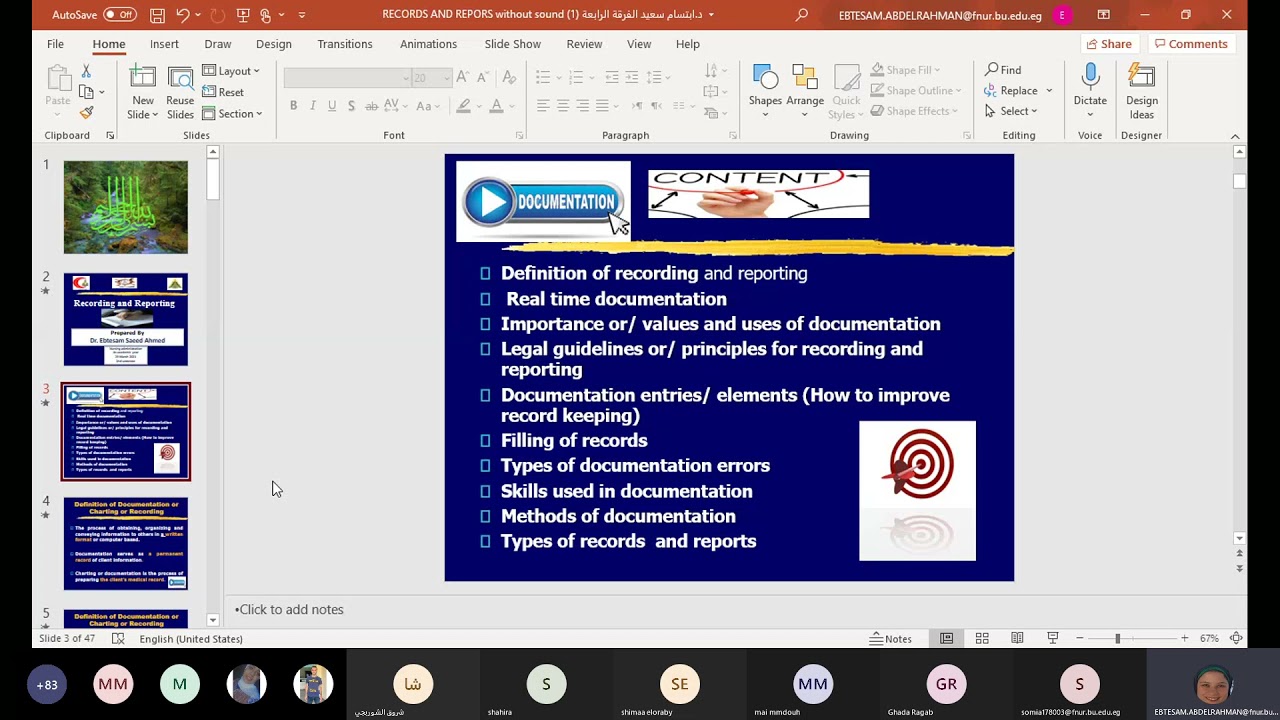
Task: Open Font dialog launcher
Action: click(x=519, y=136)
